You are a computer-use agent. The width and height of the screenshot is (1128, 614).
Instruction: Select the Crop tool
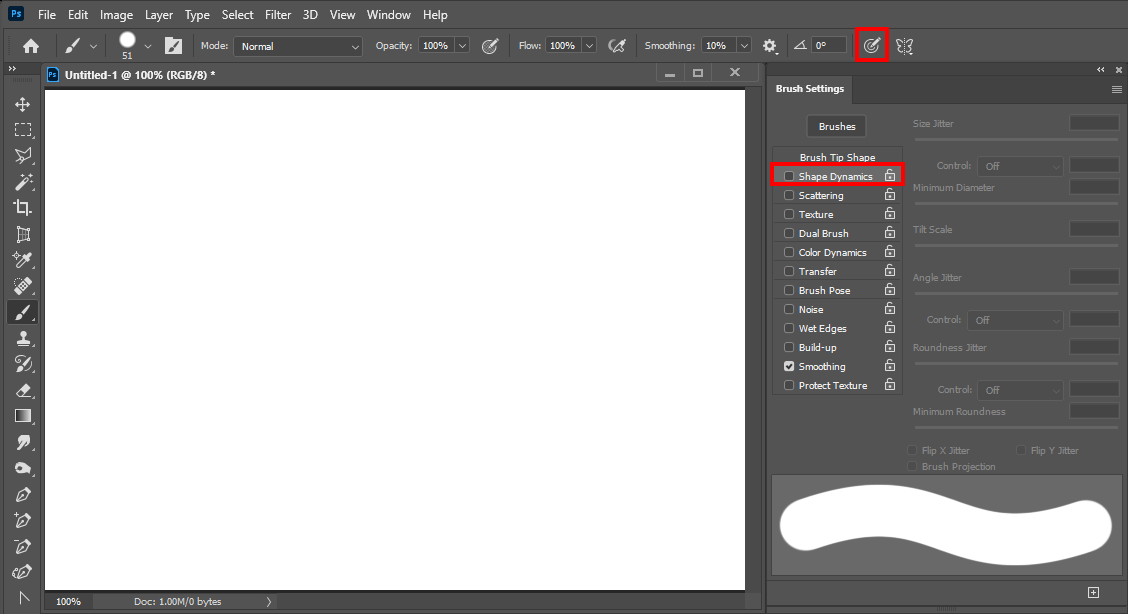tap(23, 207)
